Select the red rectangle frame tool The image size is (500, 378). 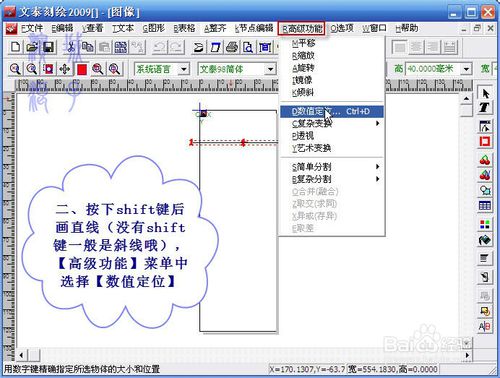[x=485, y=141]
